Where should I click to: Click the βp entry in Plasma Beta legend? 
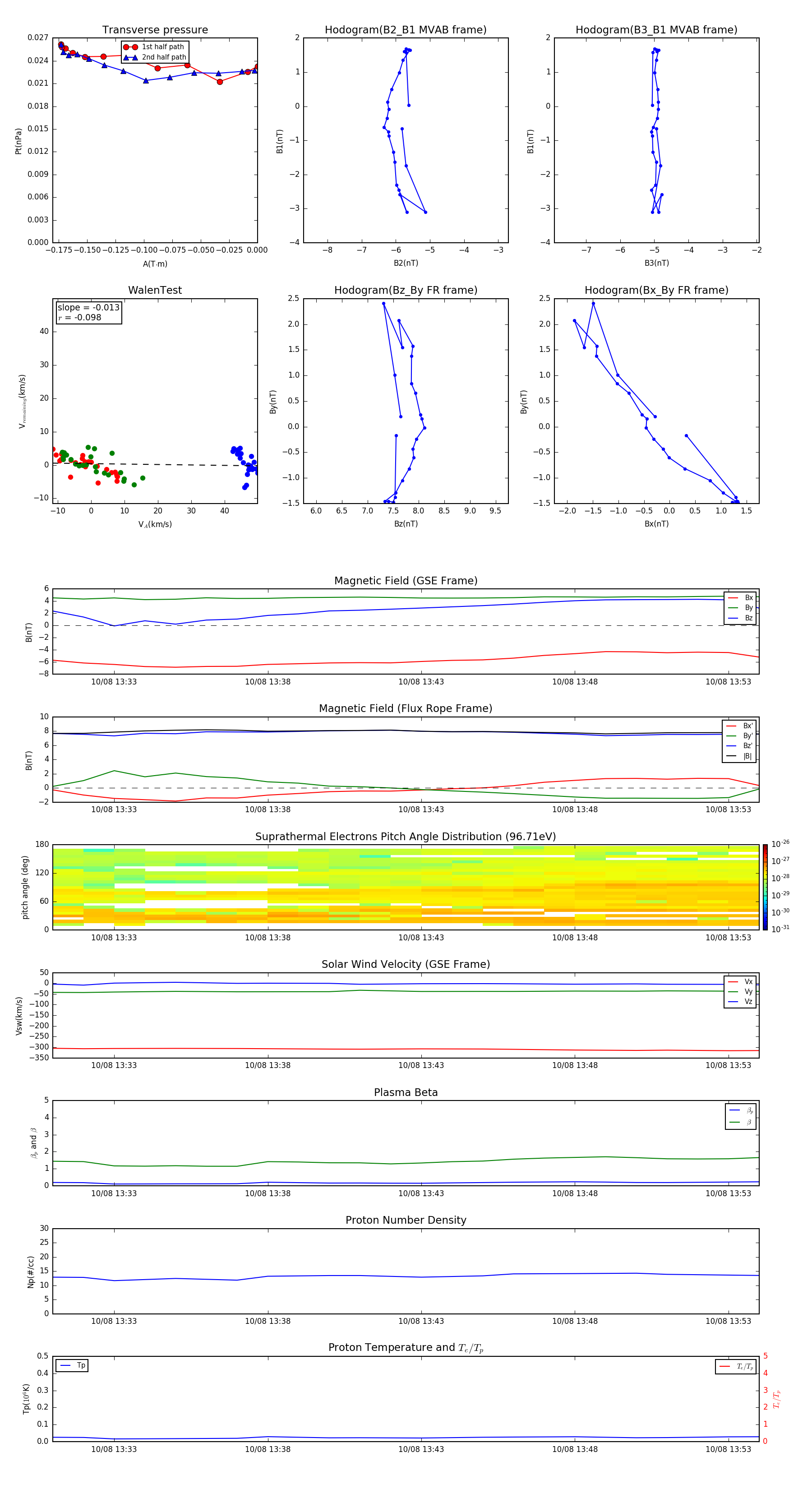[741, 1110]
